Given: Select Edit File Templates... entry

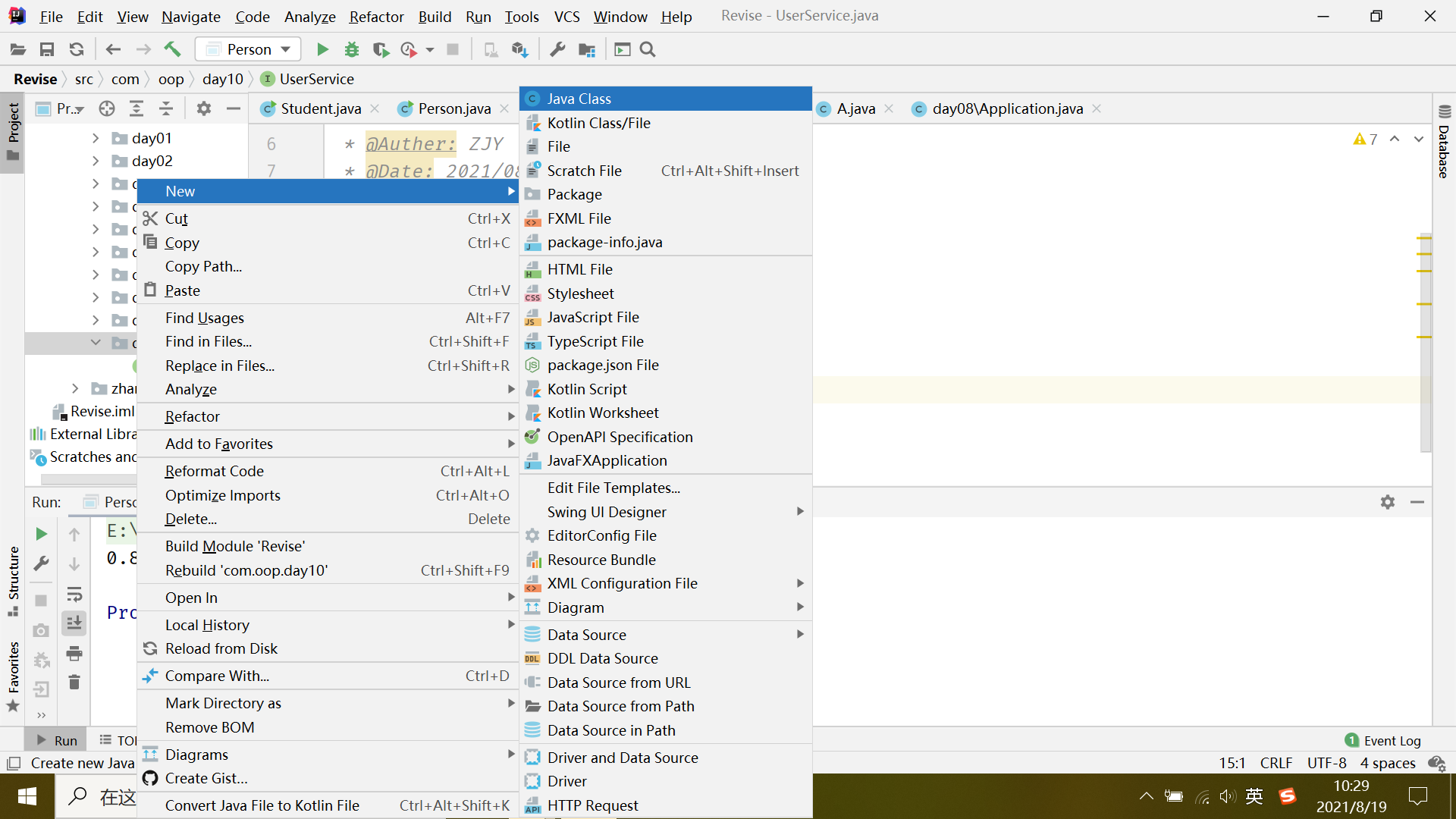Looking at the screenshot, I should pyautogui.click(x=666, y=488).
